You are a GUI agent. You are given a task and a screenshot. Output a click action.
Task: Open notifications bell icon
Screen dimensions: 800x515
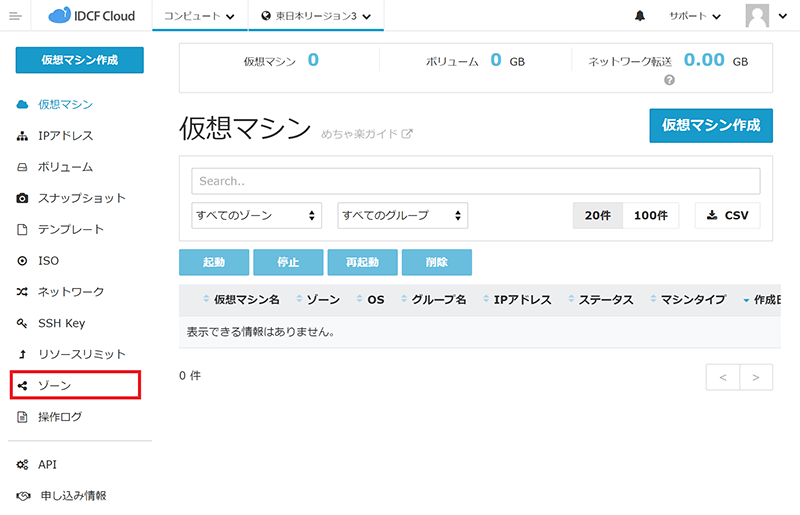point(640,16)
